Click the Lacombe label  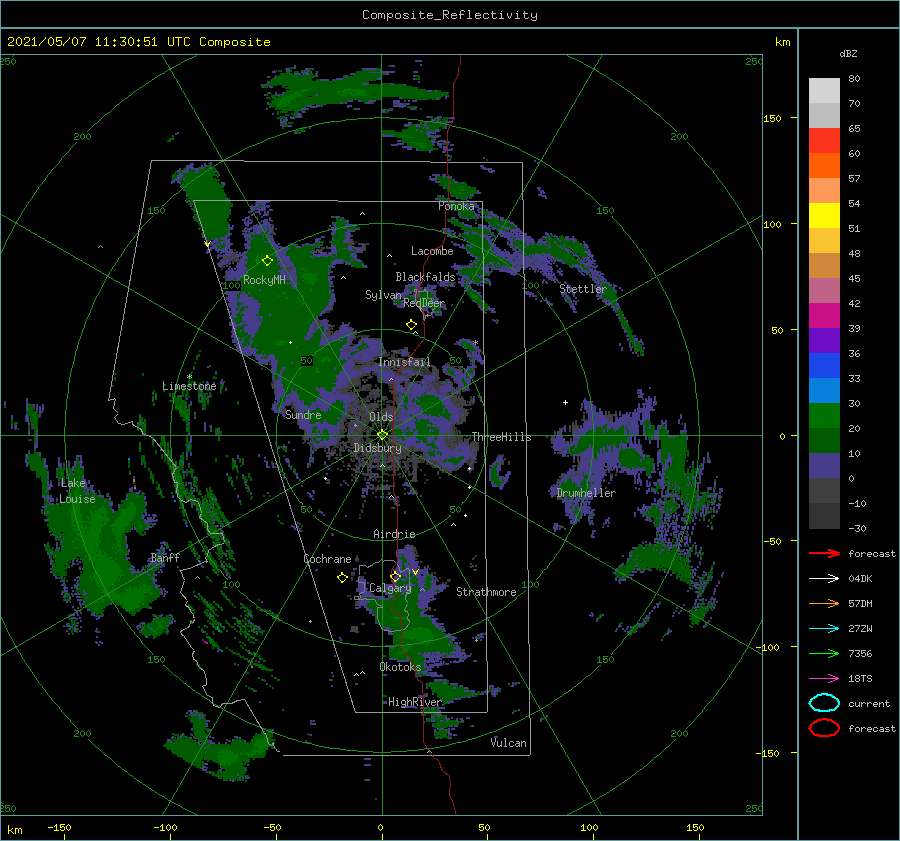(x=432, y=251)
